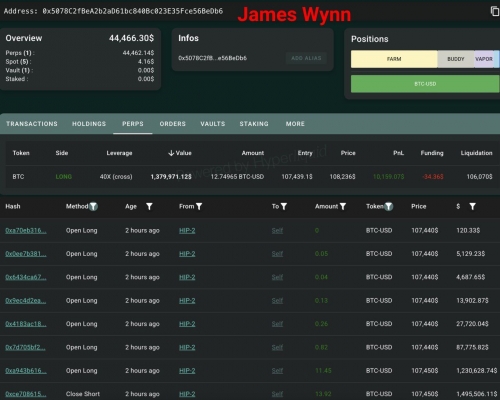The width and height of the screenshot is (500, 400).
Task: Open the Age column filter icon
Action: coord(149,207)
